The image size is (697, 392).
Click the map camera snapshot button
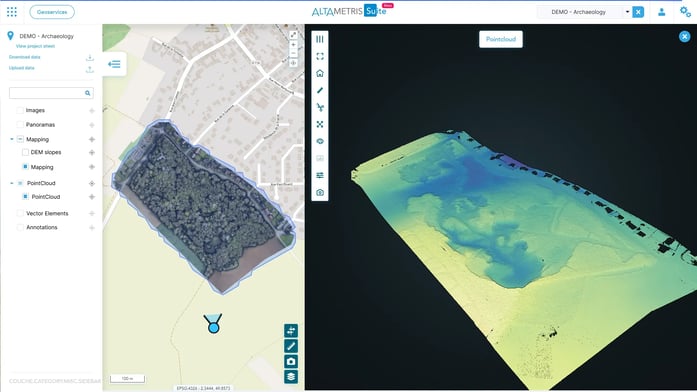pos(291,361)
